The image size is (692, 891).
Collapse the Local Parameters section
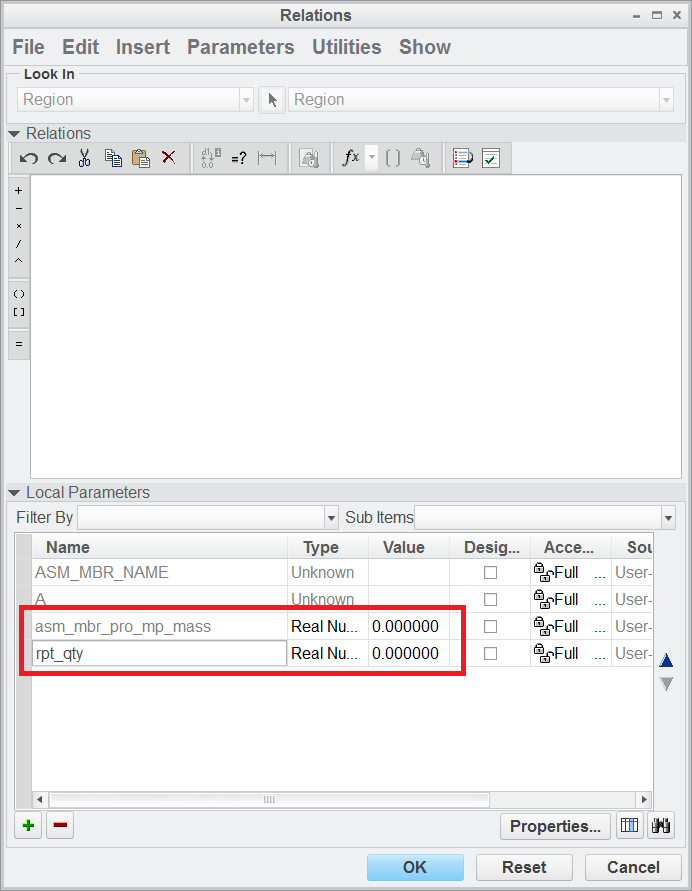coord(15,493)
